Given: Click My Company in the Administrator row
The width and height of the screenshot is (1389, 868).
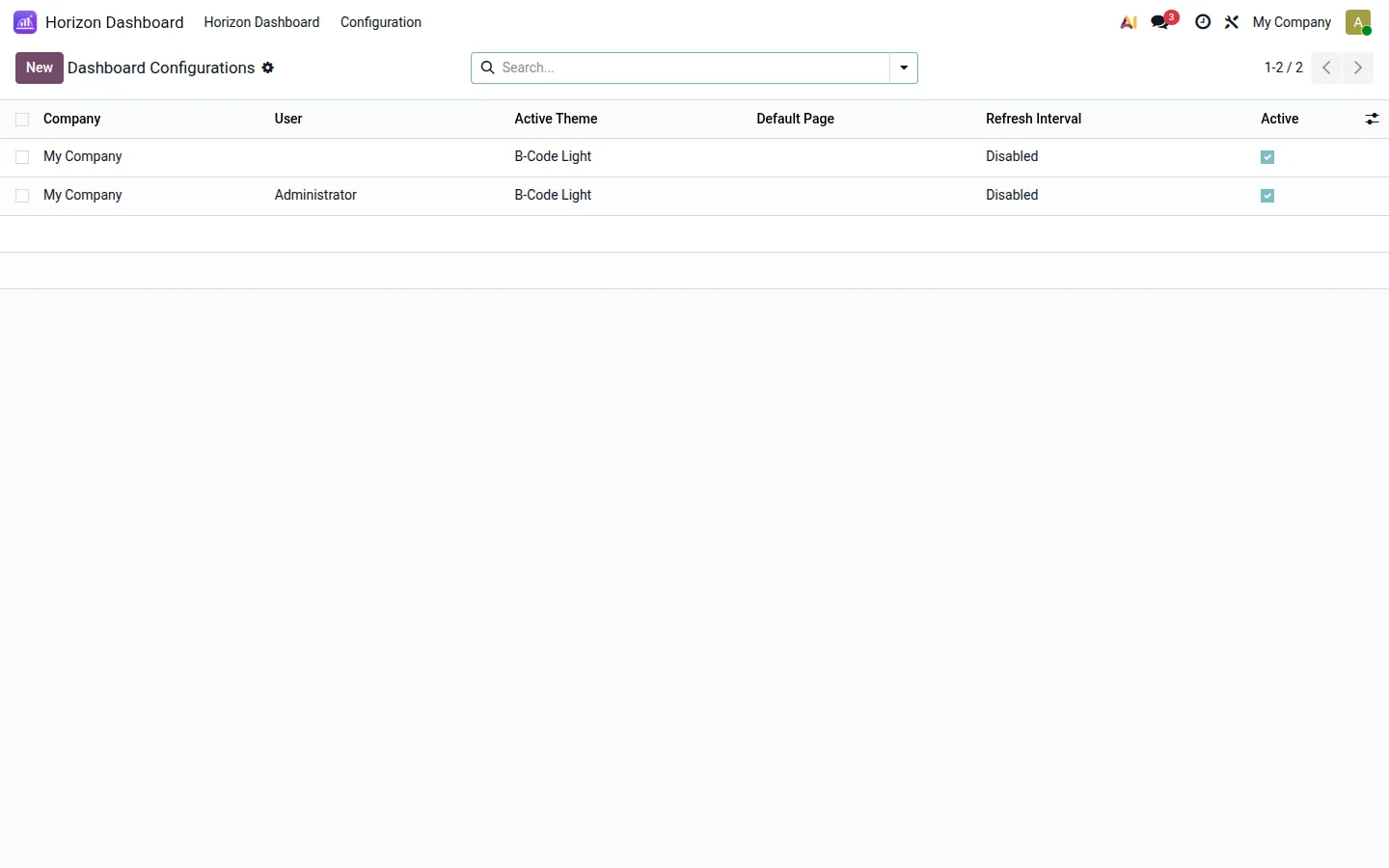Looking at the screenshot, I should pos(83,195).
